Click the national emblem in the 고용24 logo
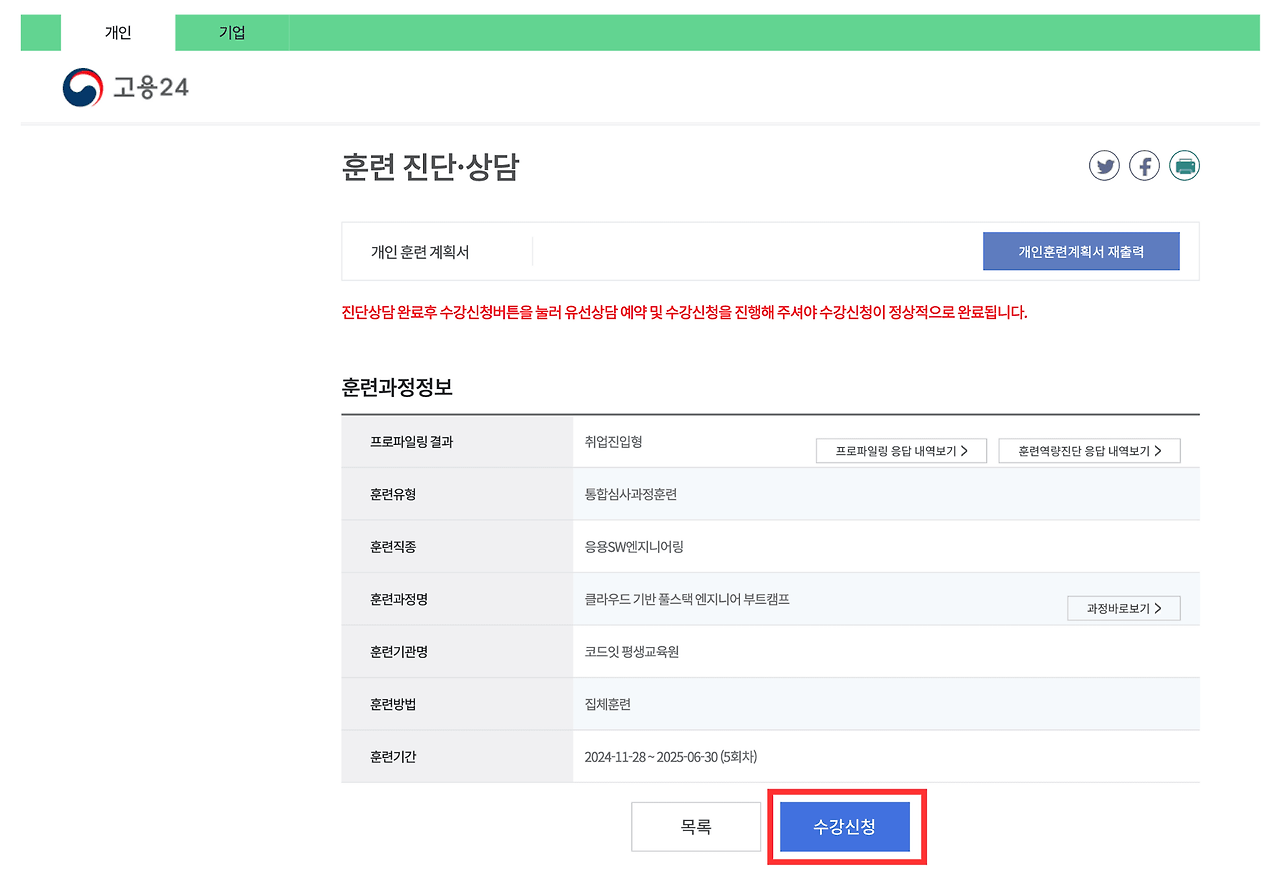 pyautogui.click(x=81, y=87)
